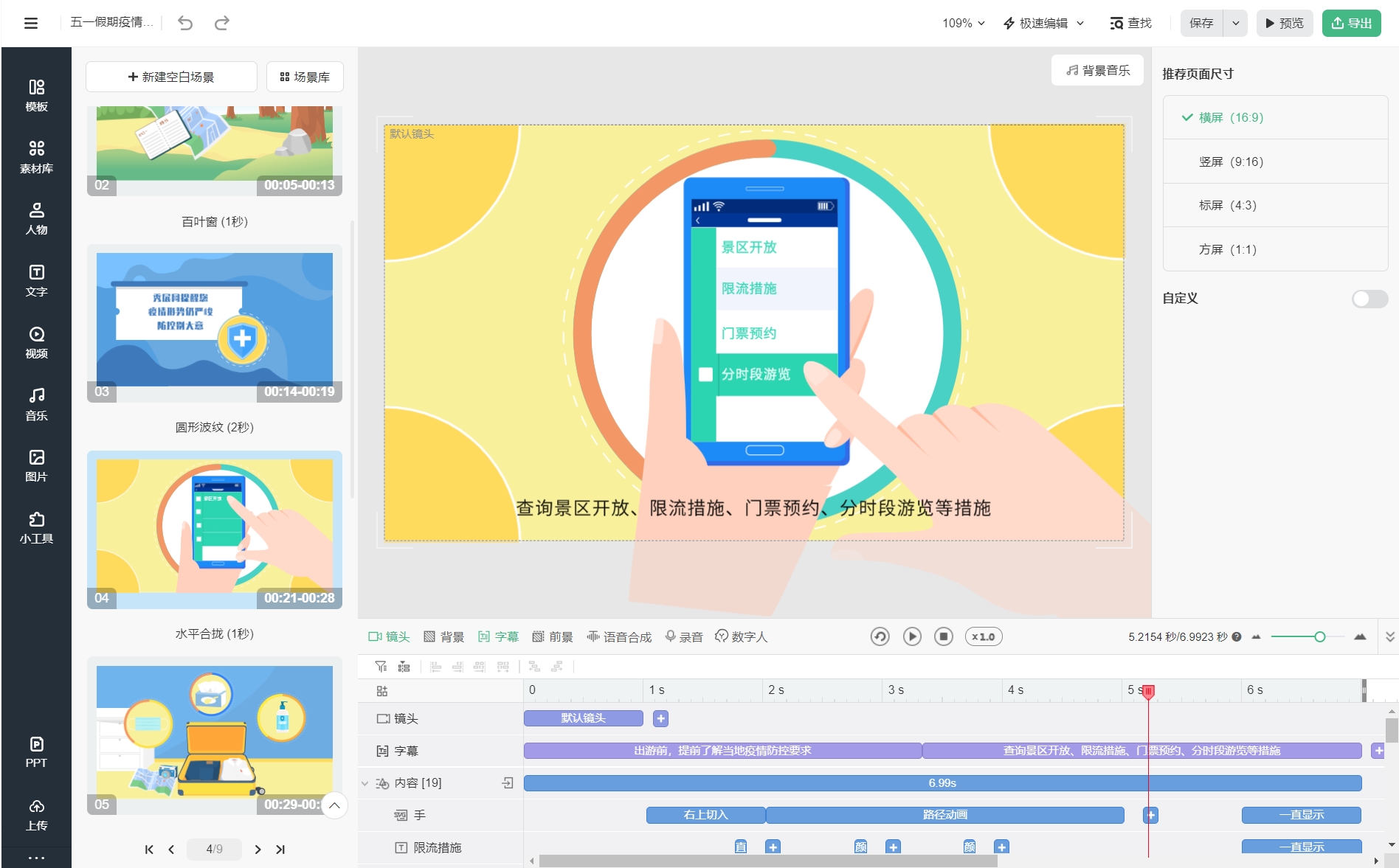This screenshot has width=1399, height=868.
Task: Click the scene list scroll-up round button
Action: [x=334, y=805]
